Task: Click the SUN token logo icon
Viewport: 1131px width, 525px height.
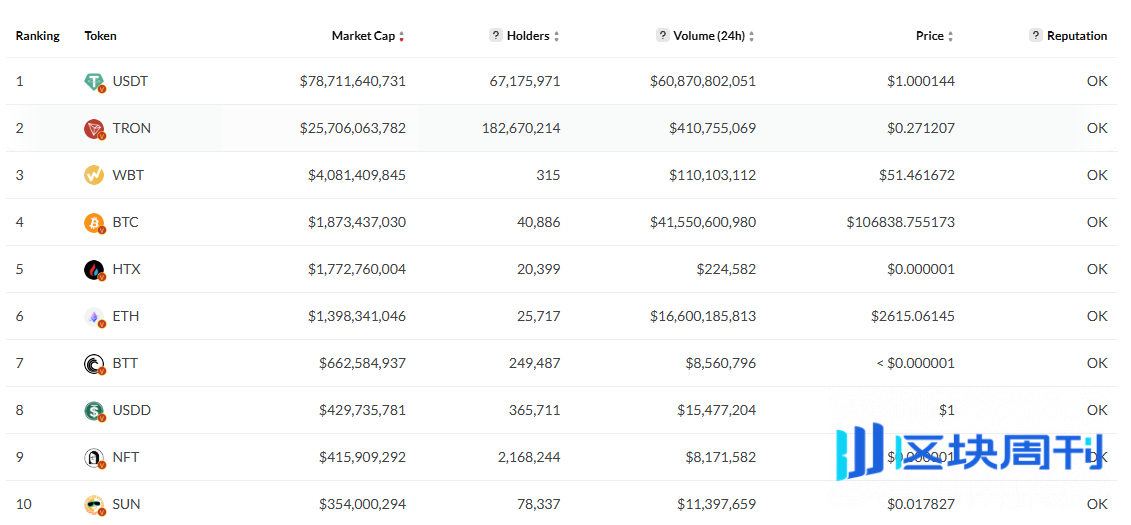Action: click(94, 504)
